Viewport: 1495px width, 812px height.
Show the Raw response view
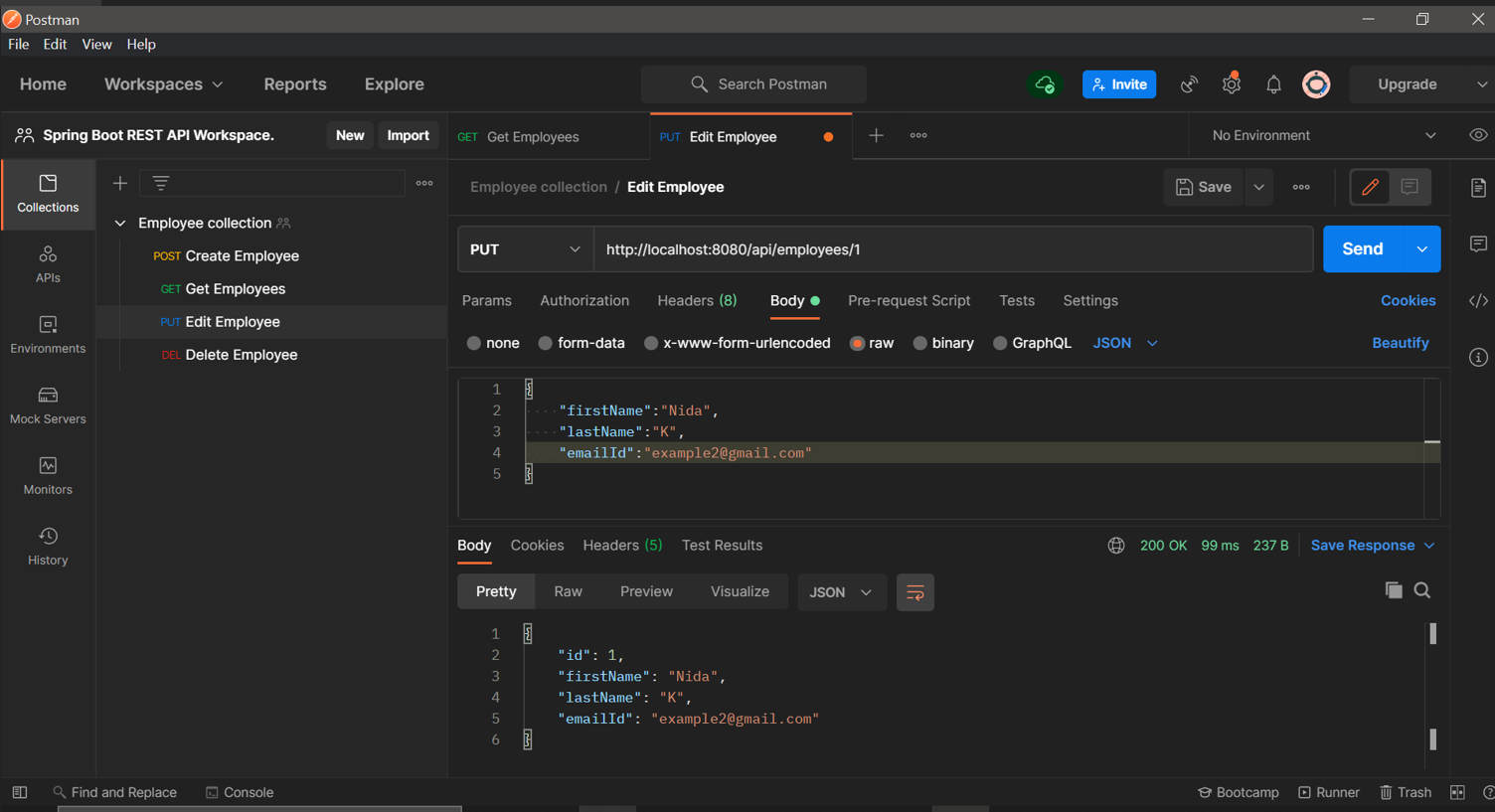pos(568,592)
